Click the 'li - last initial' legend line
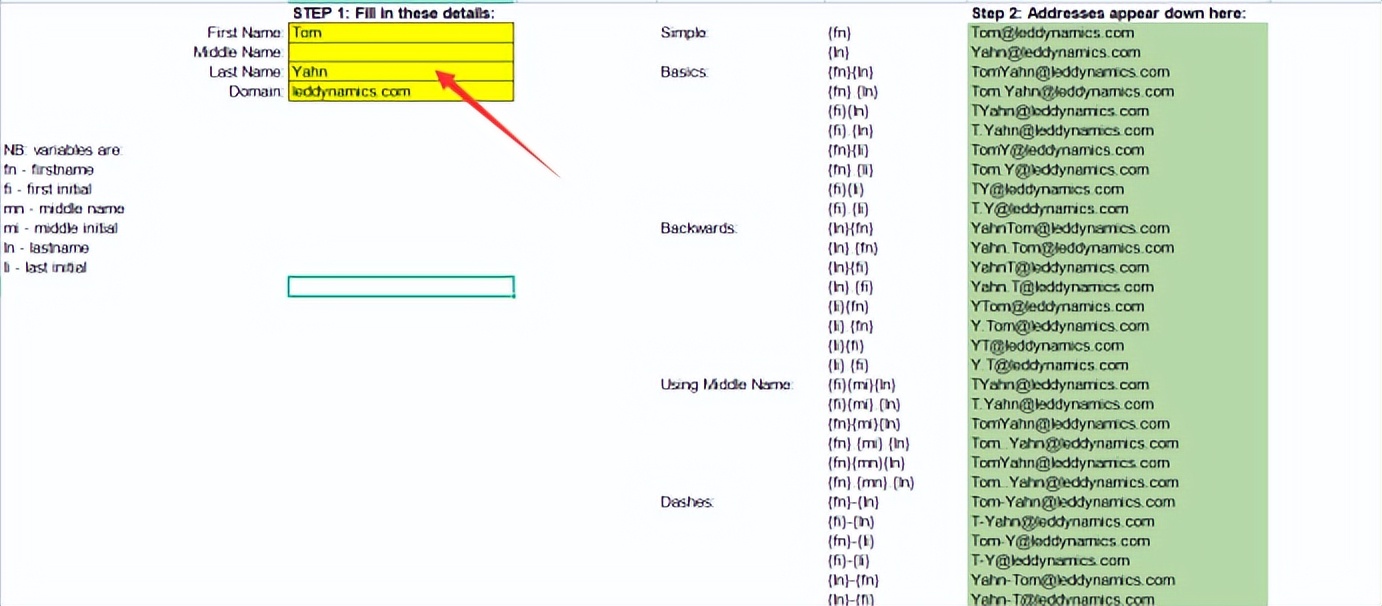 (45, 267)
